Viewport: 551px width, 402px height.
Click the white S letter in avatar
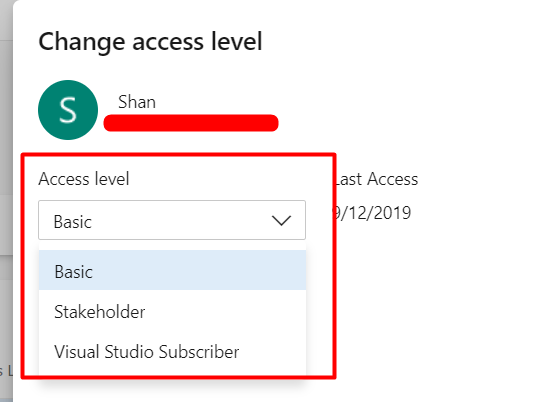click(x=68, y=110)
